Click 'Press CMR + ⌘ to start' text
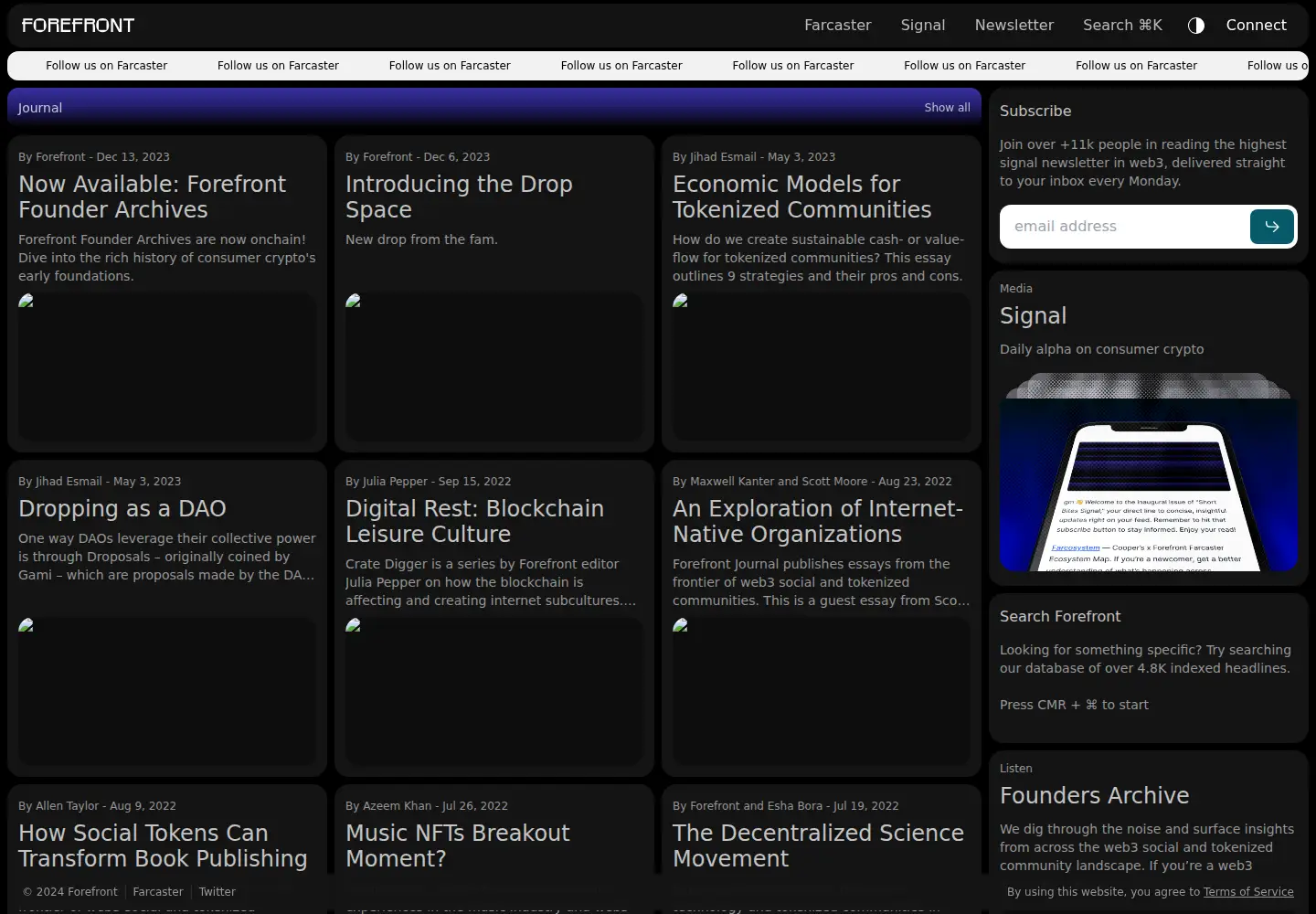 (x=1074, y=705)
